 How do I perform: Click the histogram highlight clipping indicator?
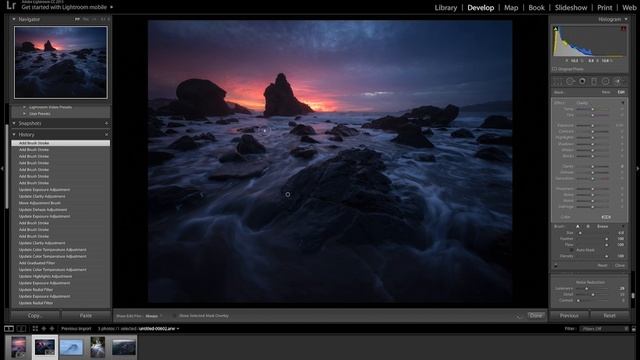pos(623,29)
